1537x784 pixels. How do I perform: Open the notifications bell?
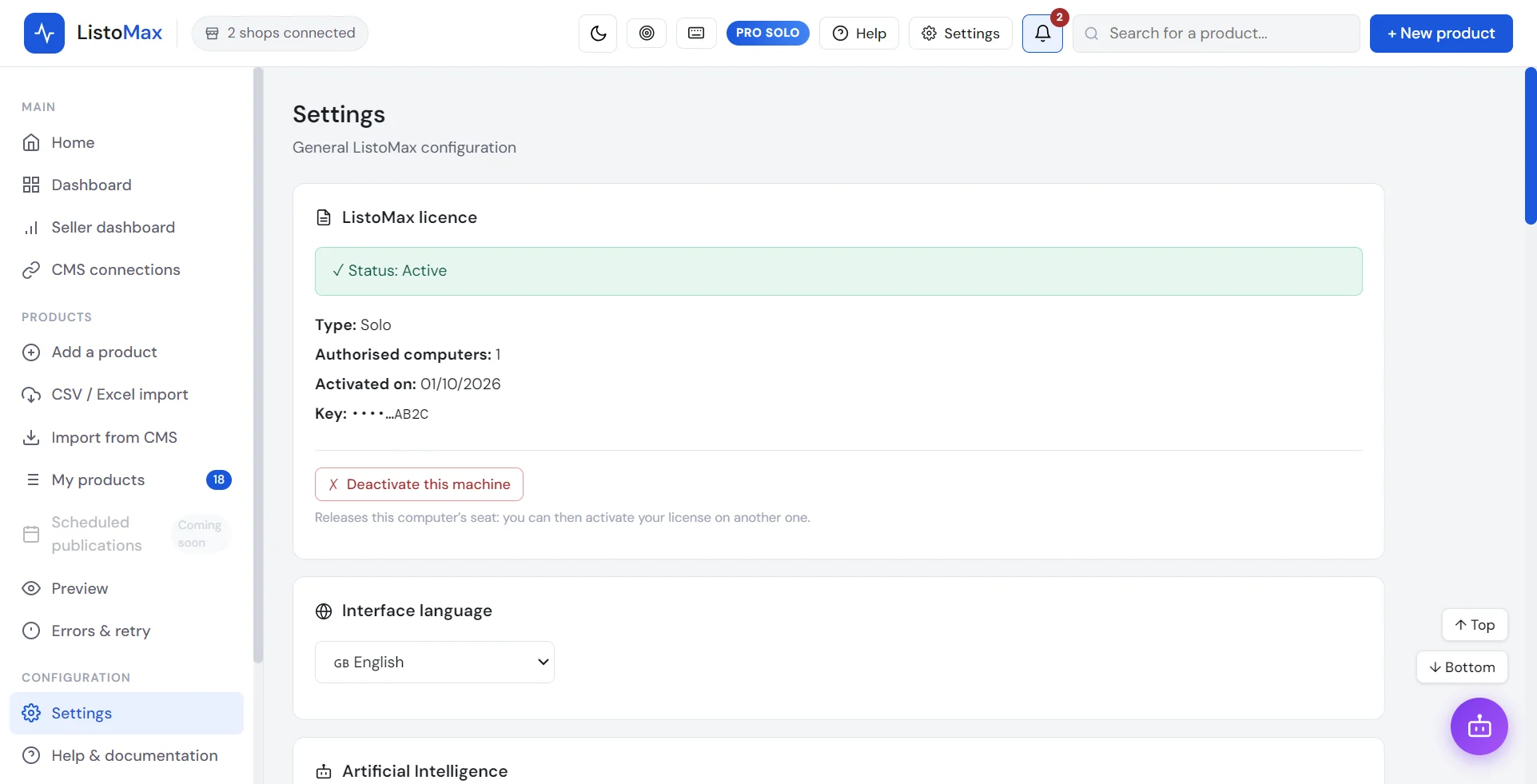[x=1042, y=34]
